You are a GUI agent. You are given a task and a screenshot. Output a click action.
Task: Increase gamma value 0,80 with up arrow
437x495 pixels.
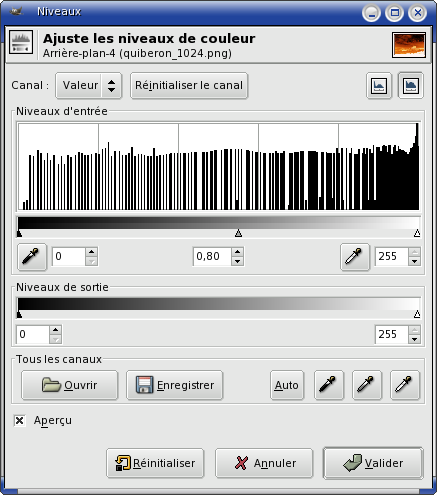coord(237,252)
